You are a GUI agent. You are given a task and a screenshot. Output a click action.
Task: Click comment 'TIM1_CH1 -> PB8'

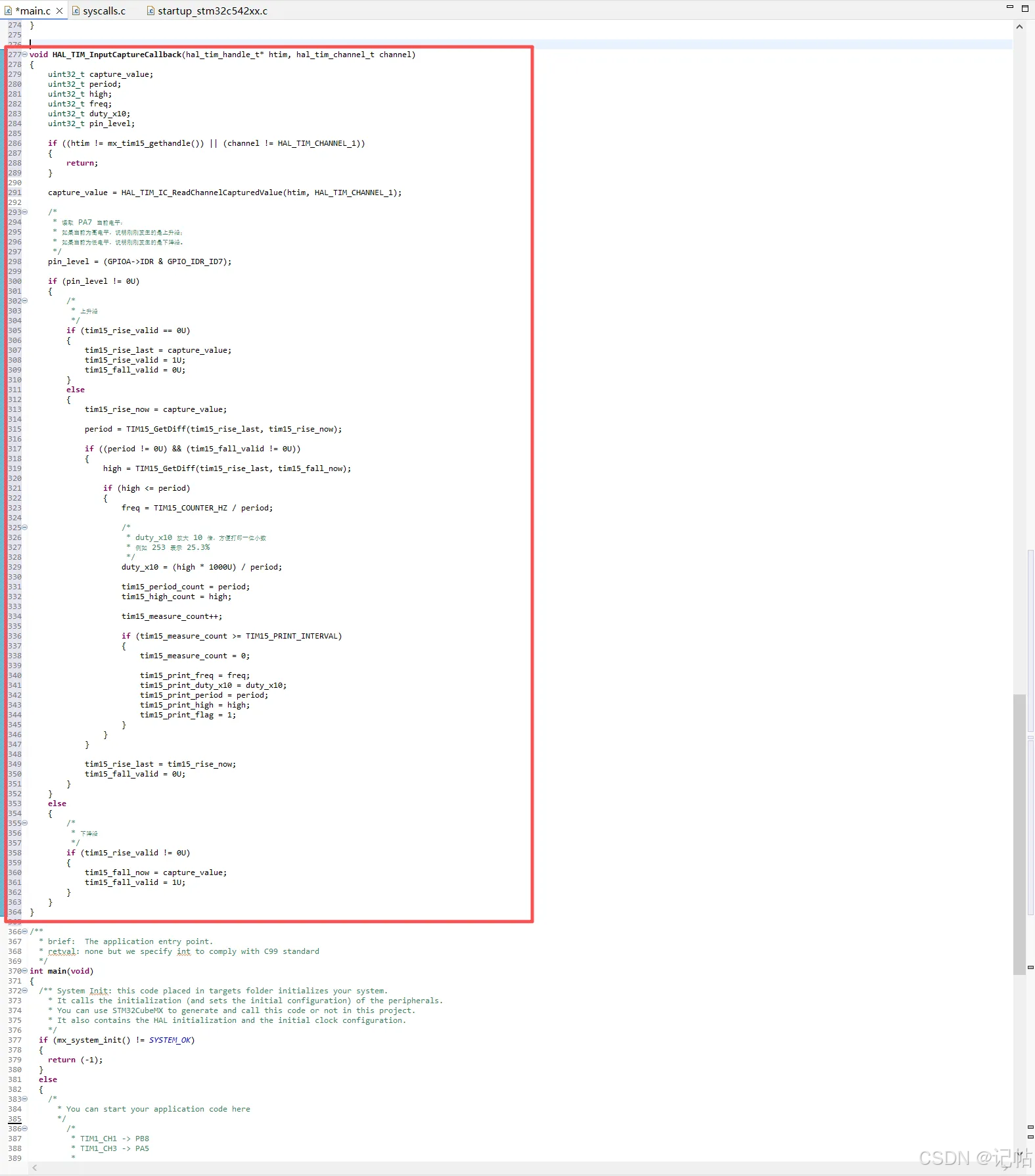pyautogui.click(x=114, y=1139)
